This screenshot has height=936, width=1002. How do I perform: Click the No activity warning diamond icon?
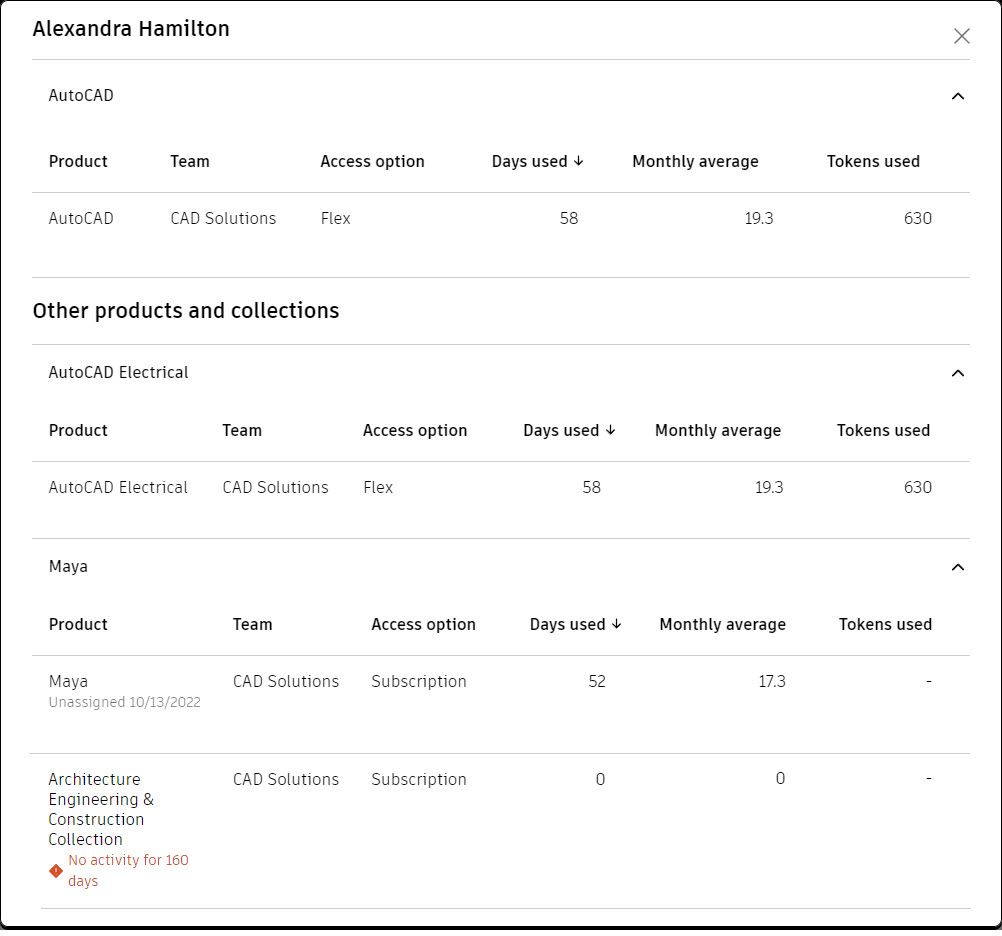(x=56, y=870)
